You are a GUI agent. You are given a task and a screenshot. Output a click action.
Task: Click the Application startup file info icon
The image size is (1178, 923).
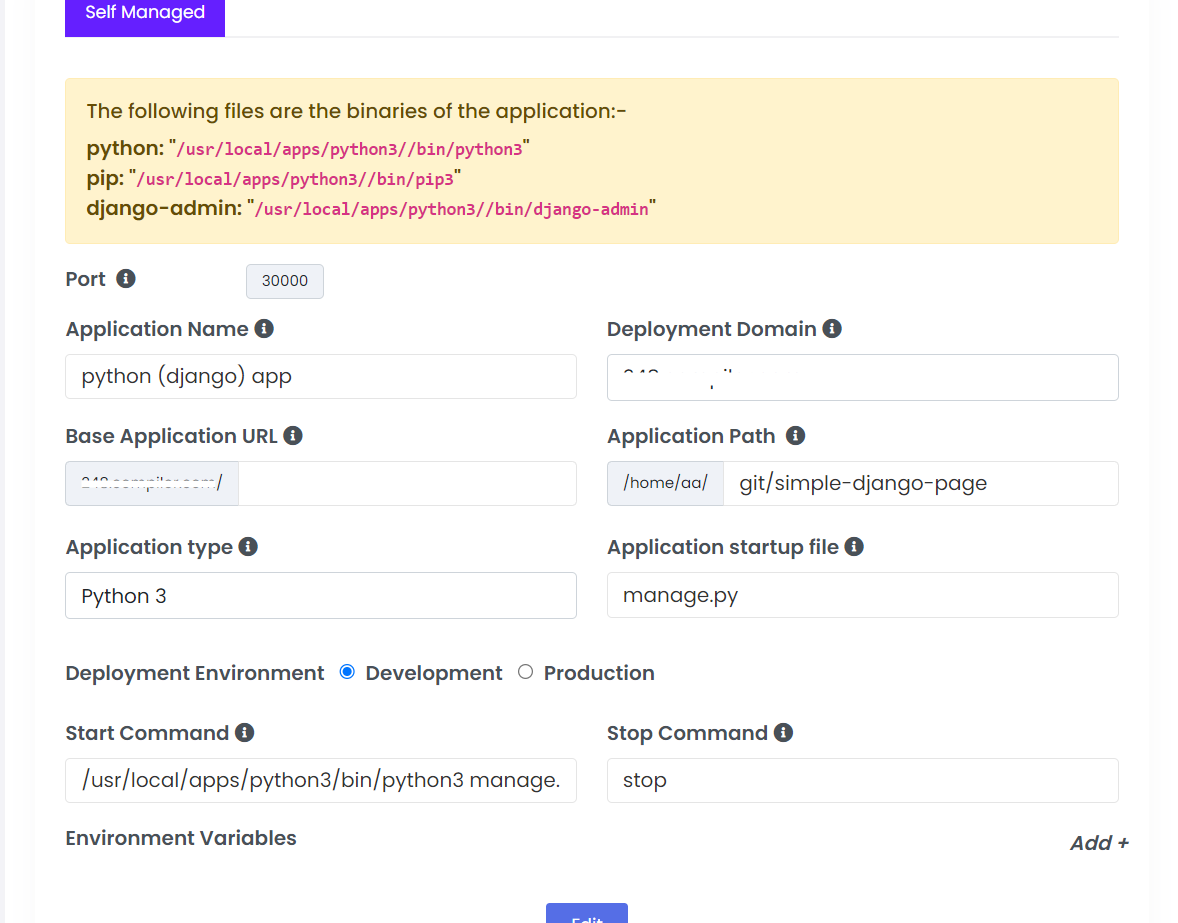pyautogui.click(x=854, y=547)
